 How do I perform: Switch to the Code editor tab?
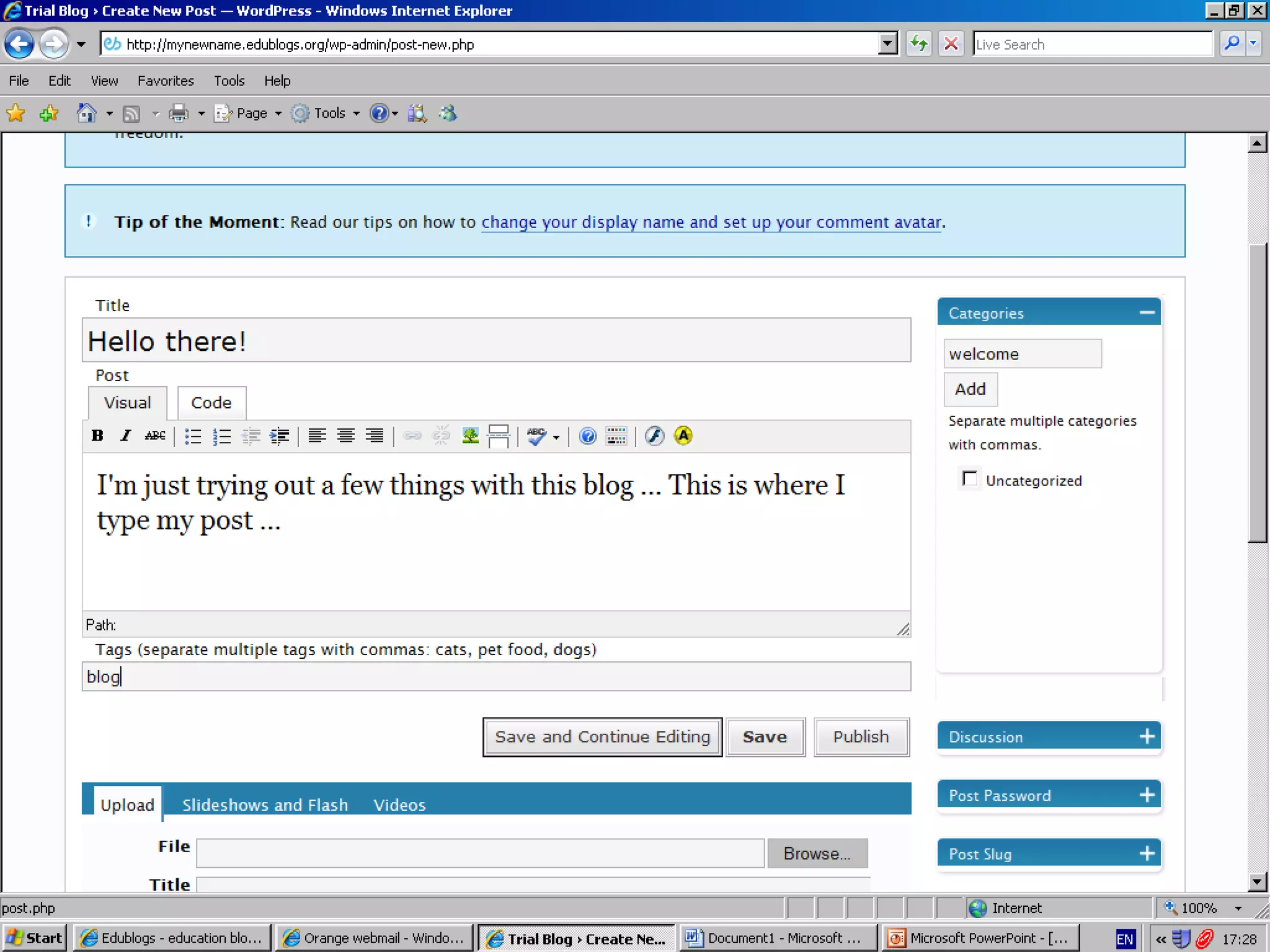pyautogui.click(x=211, y=403)
